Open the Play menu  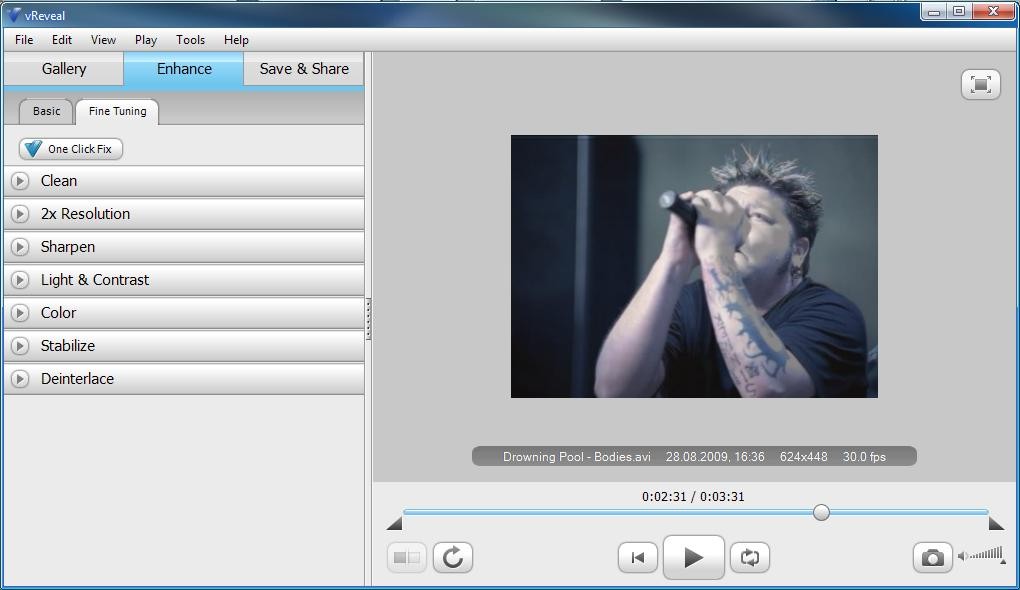tap(146, 40)
